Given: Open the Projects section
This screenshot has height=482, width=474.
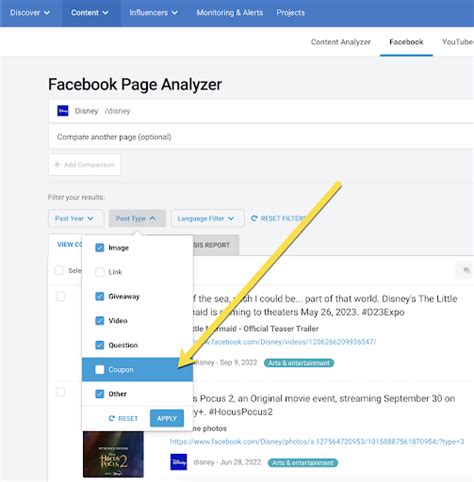Looking at the screenshot, I should pyautogui.click(x=290, y=13).
